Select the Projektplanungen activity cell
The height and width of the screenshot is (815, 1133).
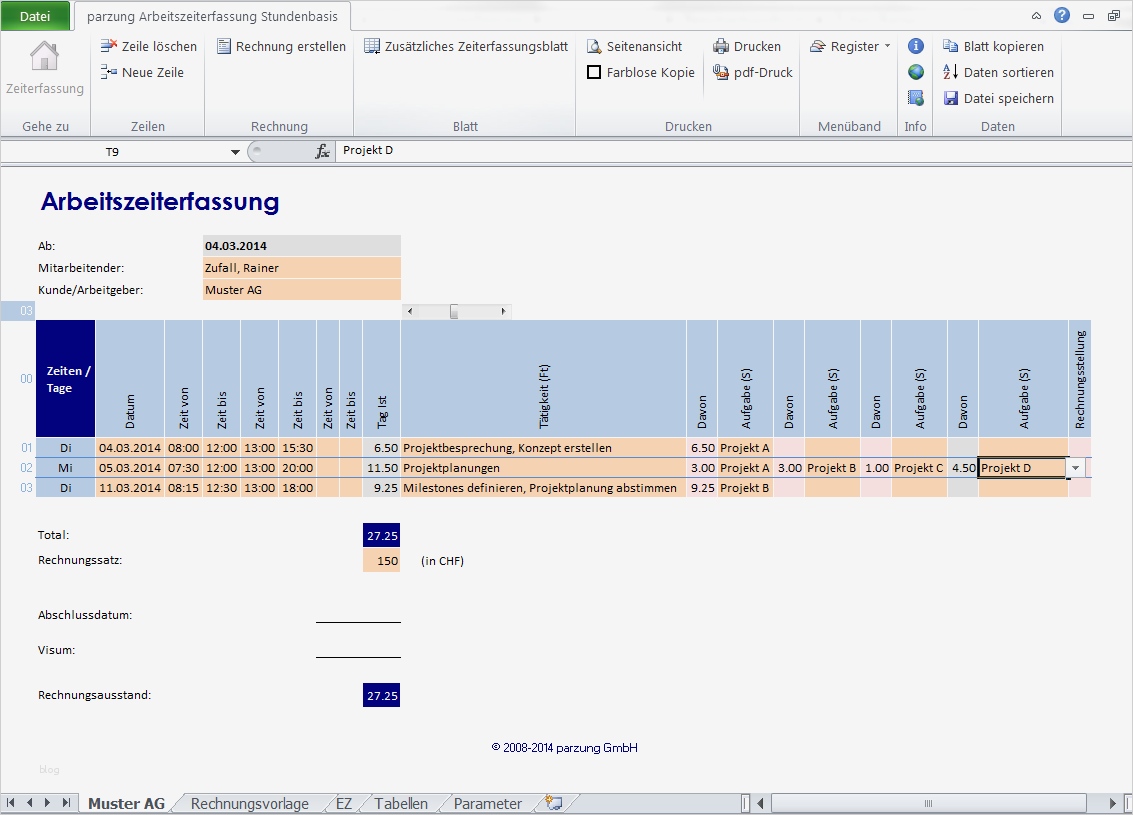tap(543, 467)
